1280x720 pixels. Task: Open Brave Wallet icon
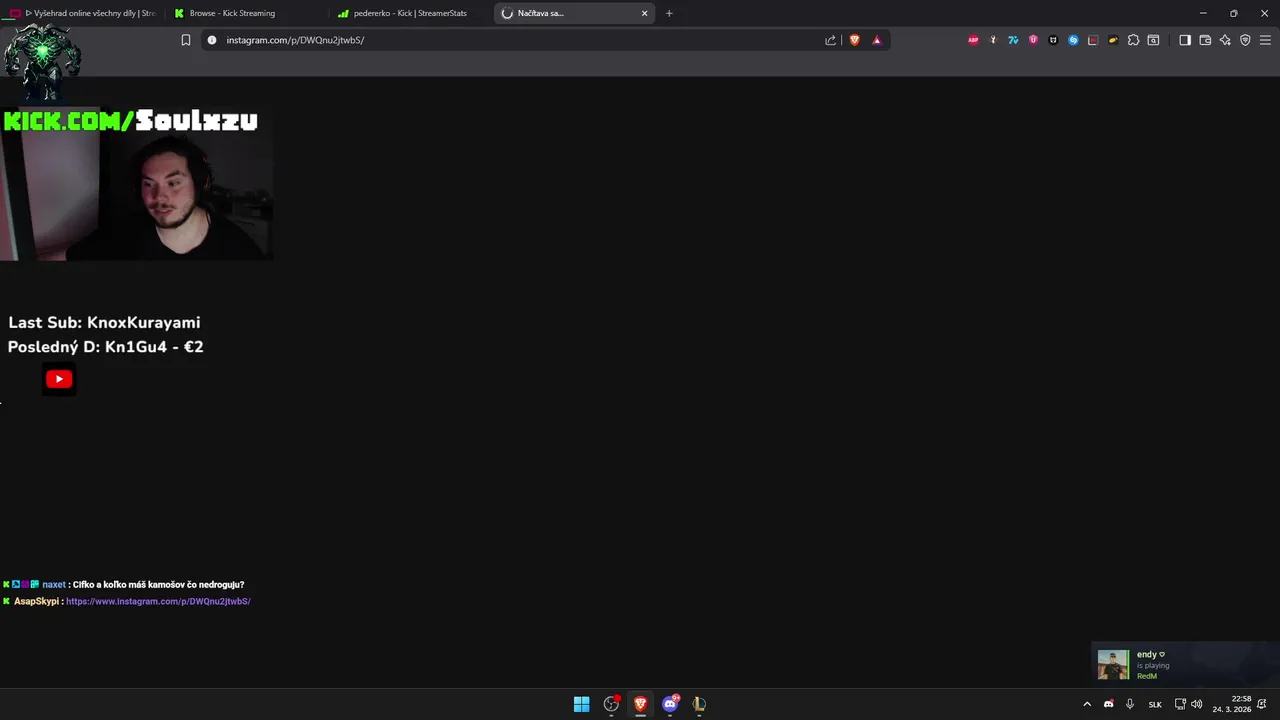pos(1205,40)
